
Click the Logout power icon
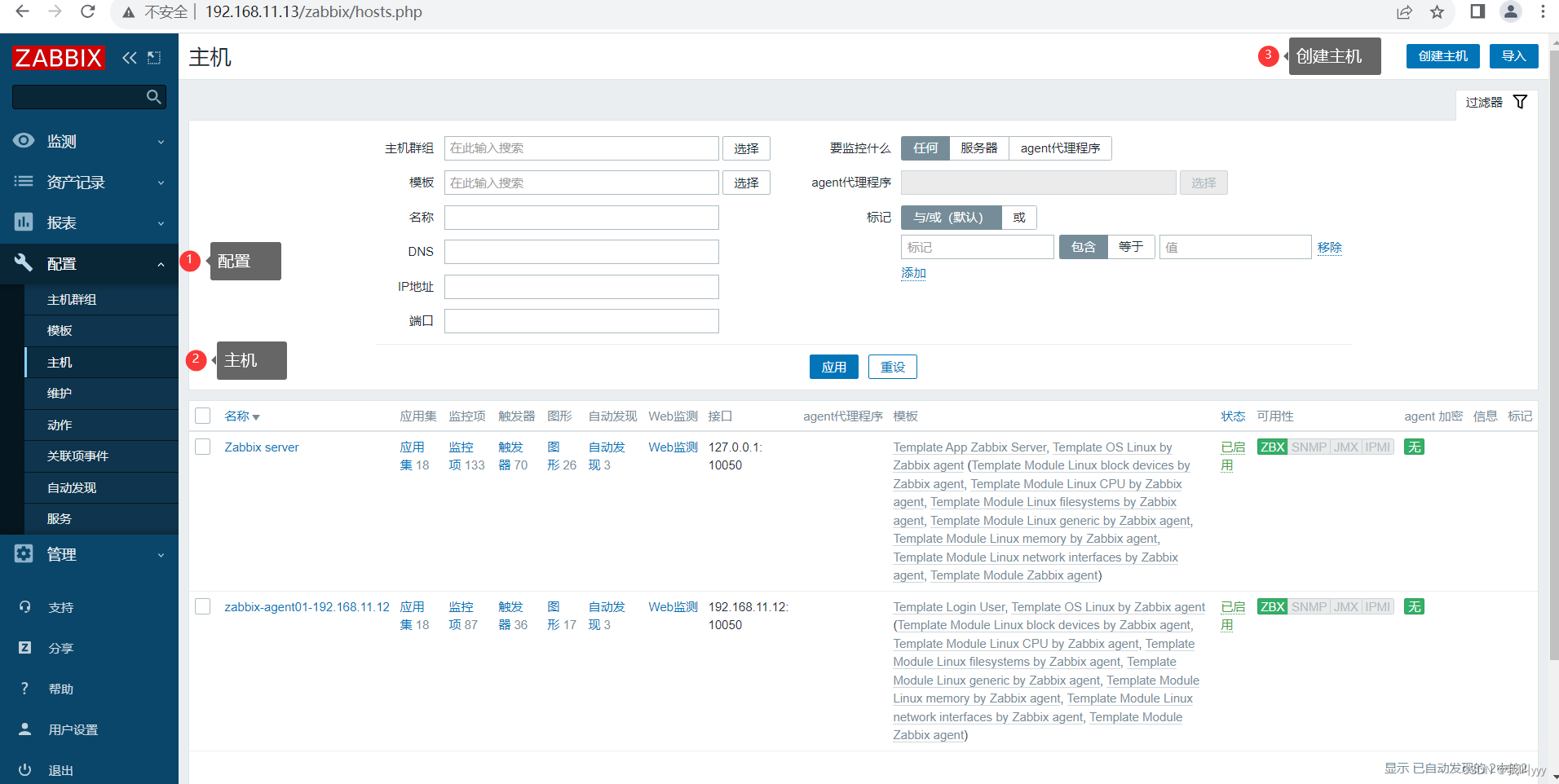pos(24,769)
